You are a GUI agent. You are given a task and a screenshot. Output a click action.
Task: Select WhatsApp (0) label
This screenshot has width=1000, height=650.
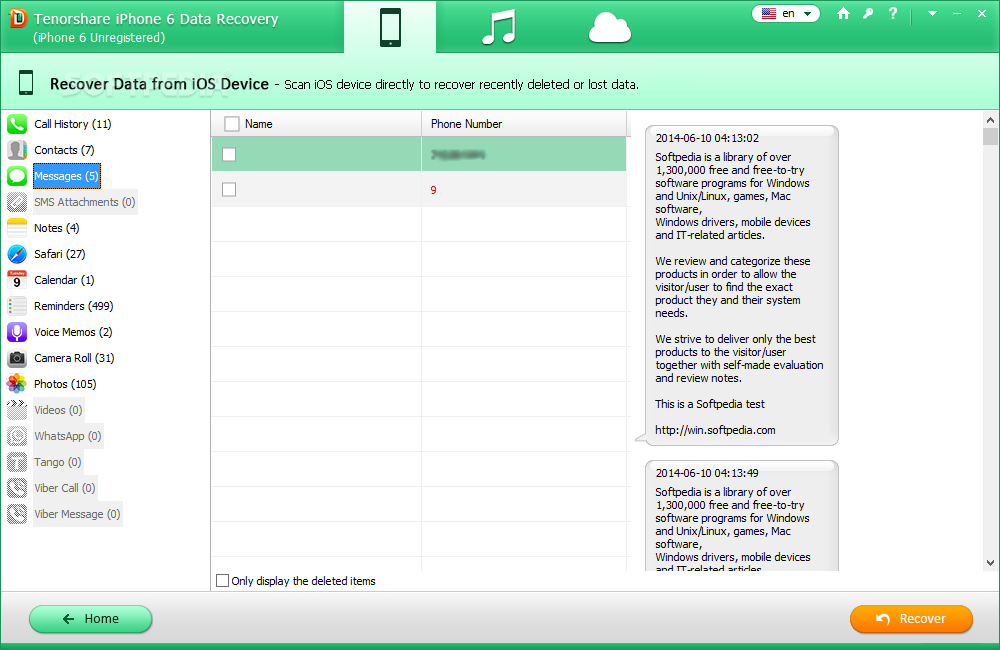point(68,436)
